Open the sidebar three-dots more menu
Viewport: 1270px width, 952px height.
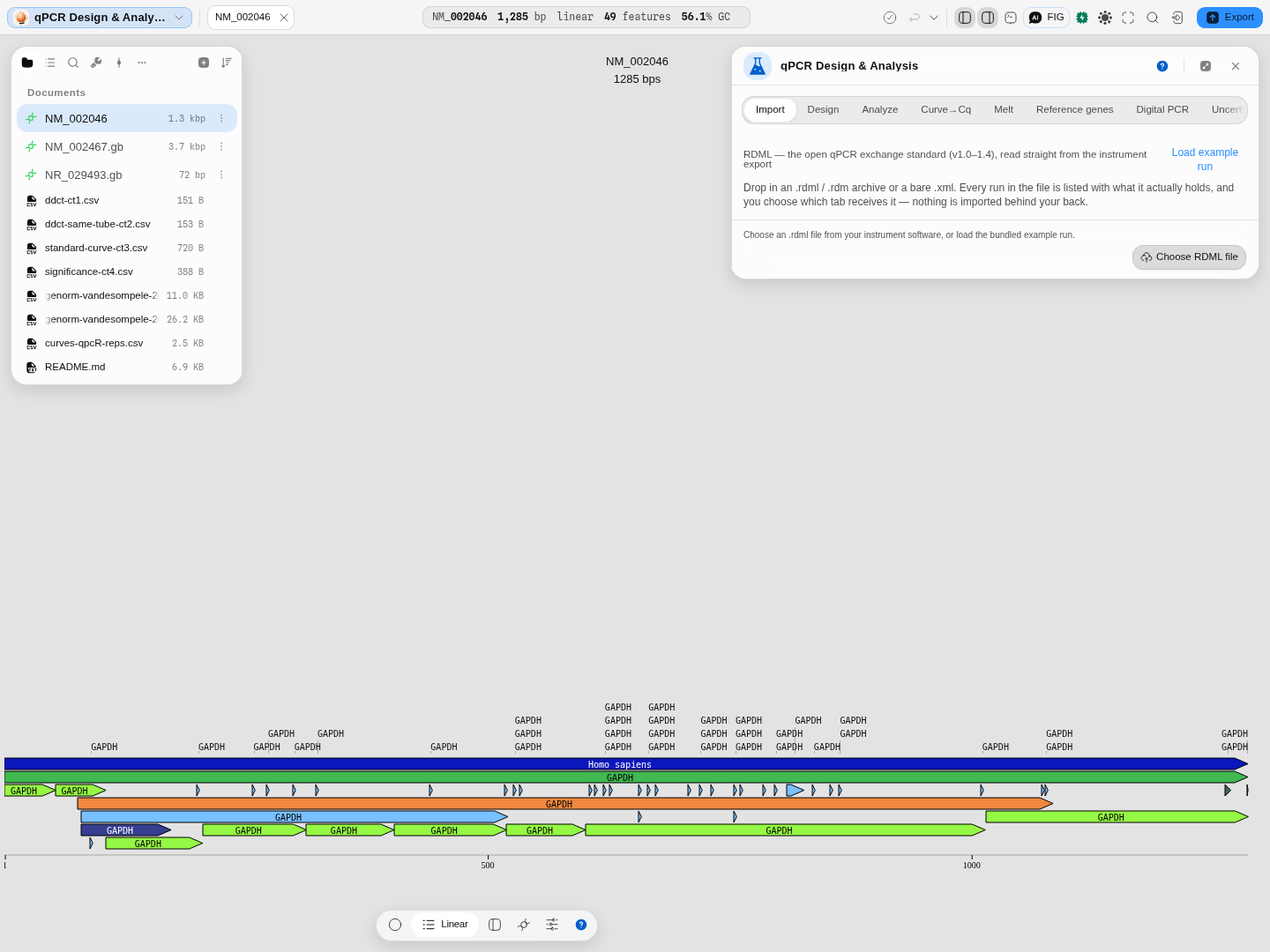[142, 63]
